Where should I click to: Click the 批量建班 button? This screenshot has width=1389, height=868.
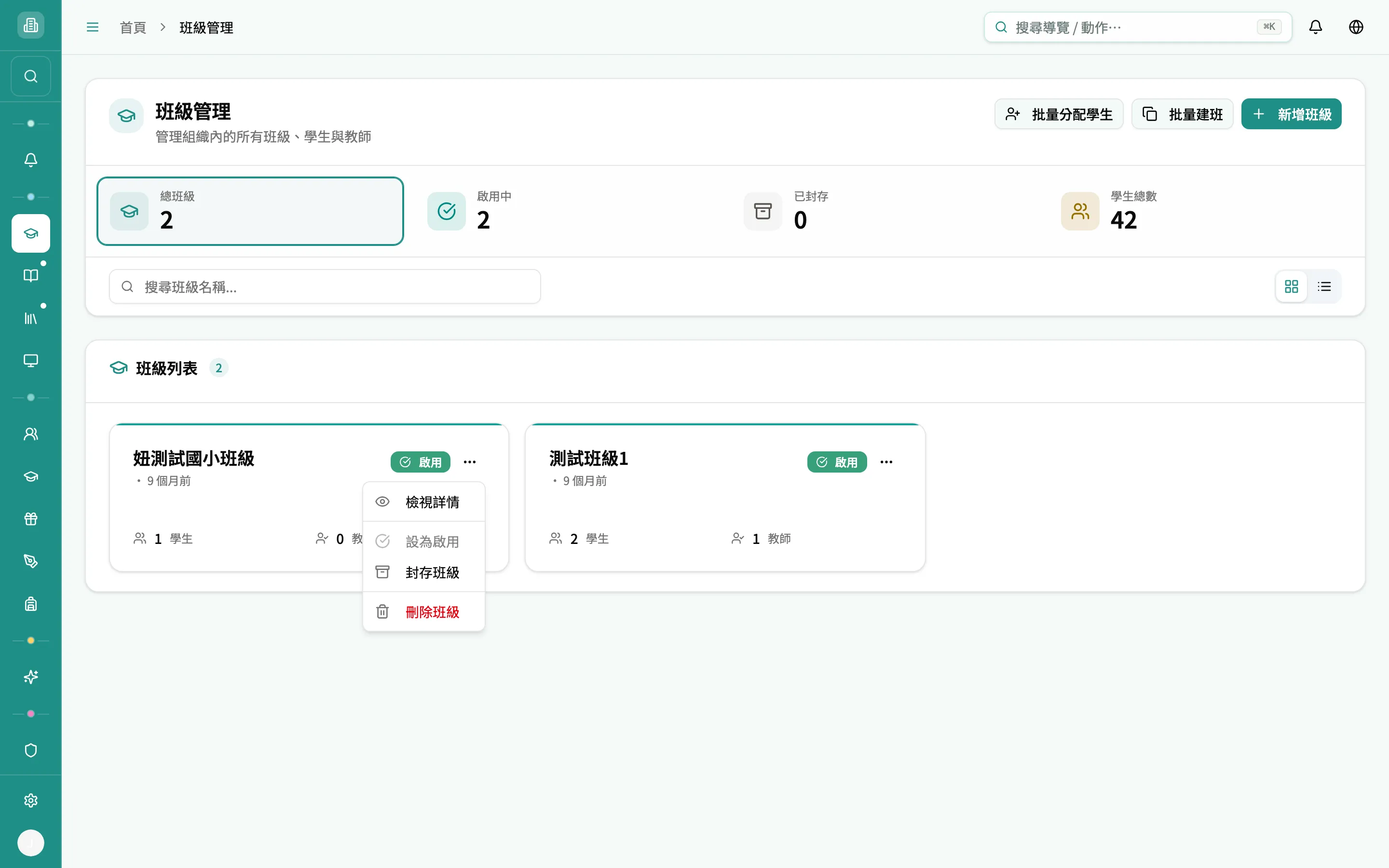(1183, 114)
